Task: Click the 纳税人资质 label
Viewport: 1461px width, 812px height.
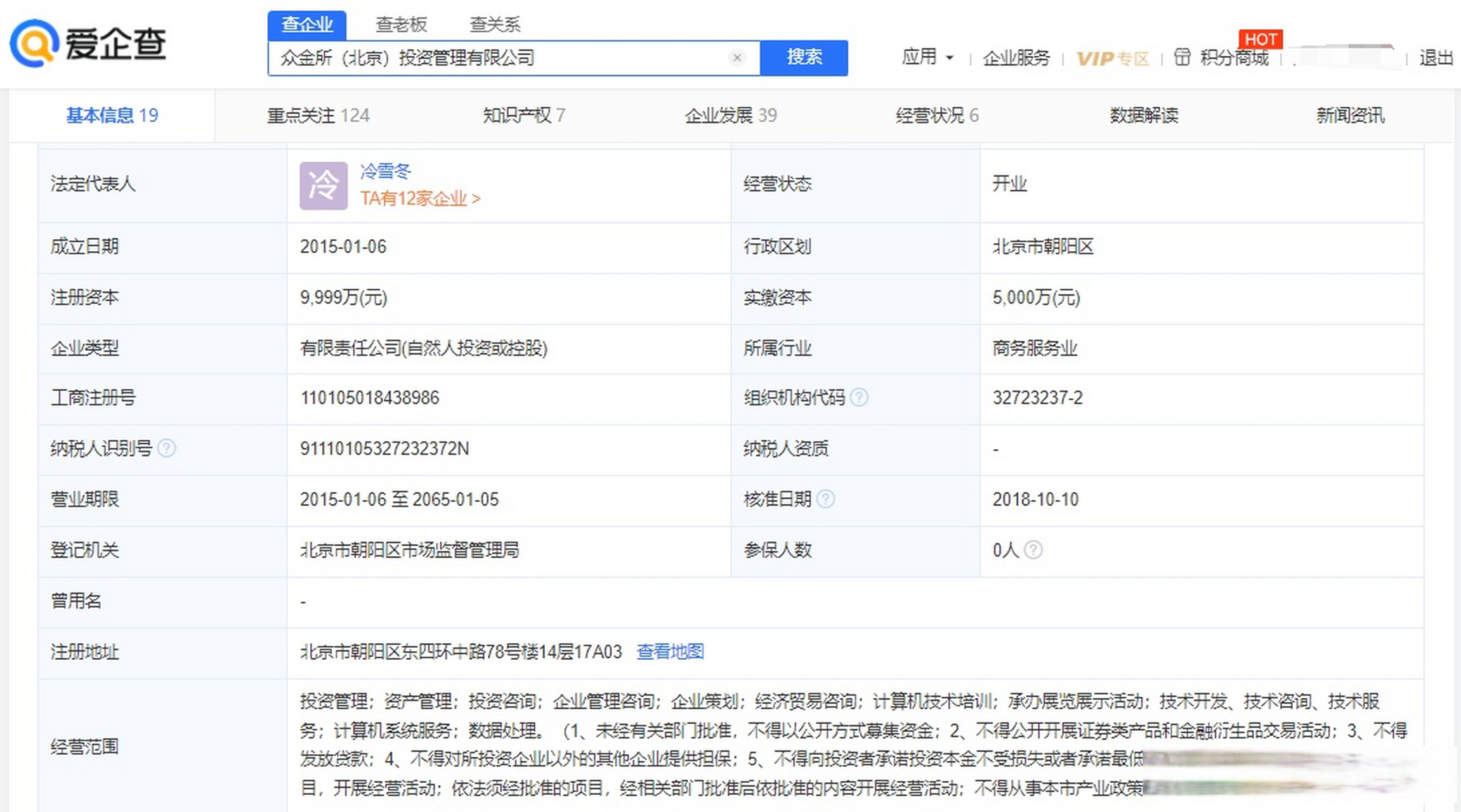Action: pyautogui.click(x=785, y=449)
